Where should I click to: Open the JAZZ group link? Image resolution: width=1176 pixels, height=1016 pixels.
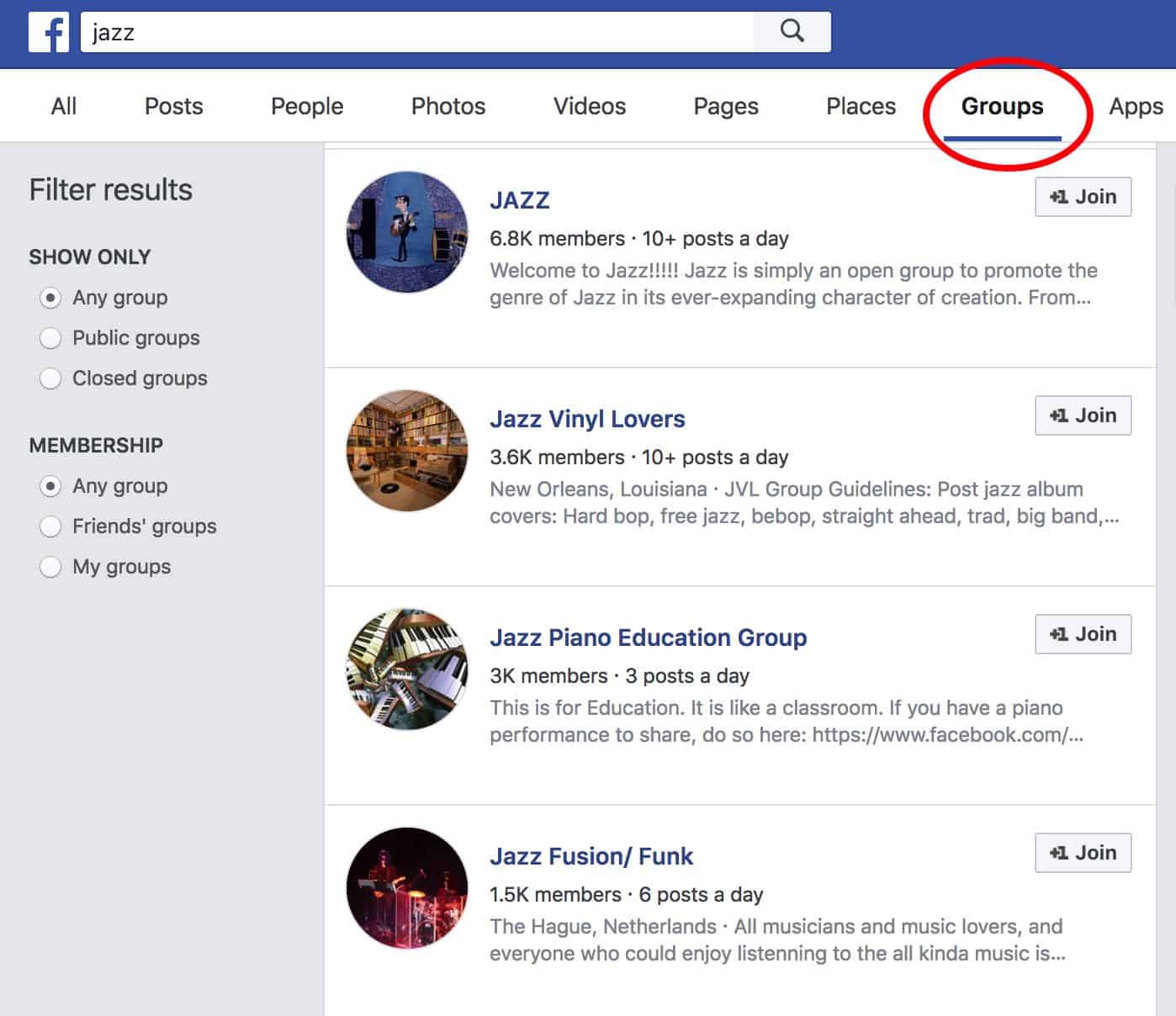520,200
